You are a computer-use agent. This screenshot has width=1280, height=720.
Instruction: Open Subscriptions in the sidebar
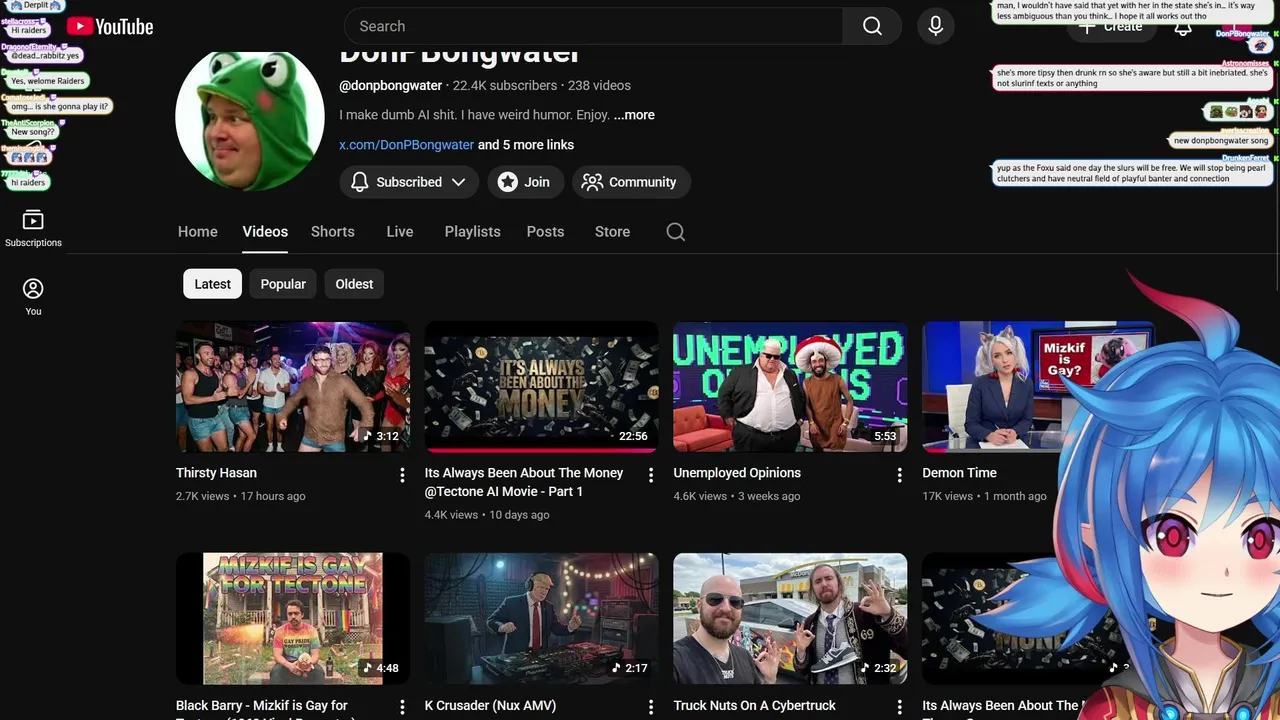point(33,229)
